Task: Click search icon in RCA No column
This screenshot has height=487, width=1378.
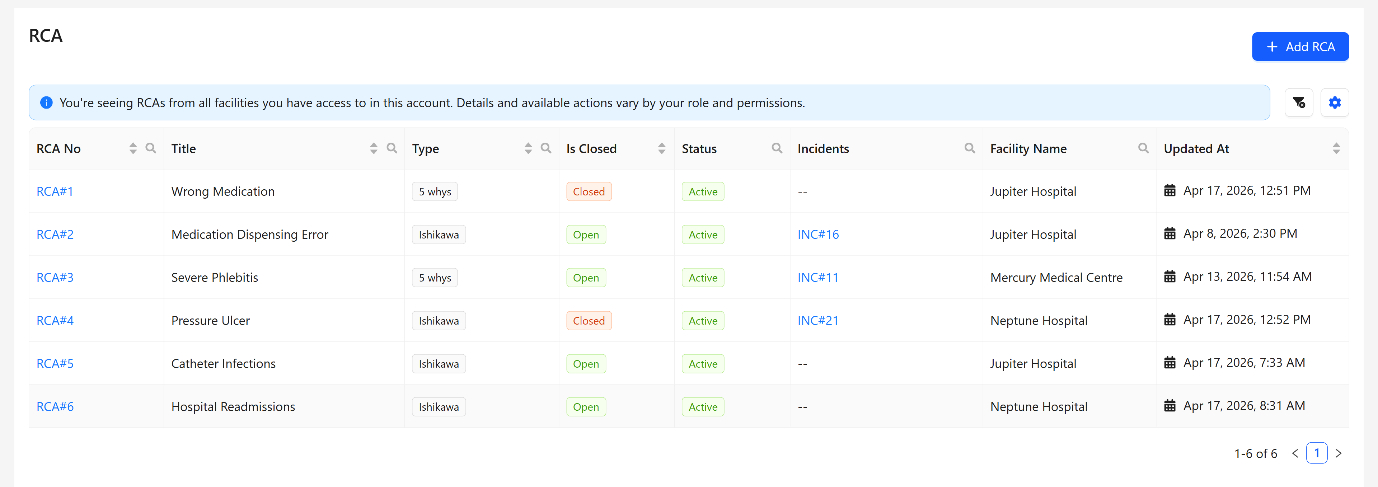Action: (151, 148)
